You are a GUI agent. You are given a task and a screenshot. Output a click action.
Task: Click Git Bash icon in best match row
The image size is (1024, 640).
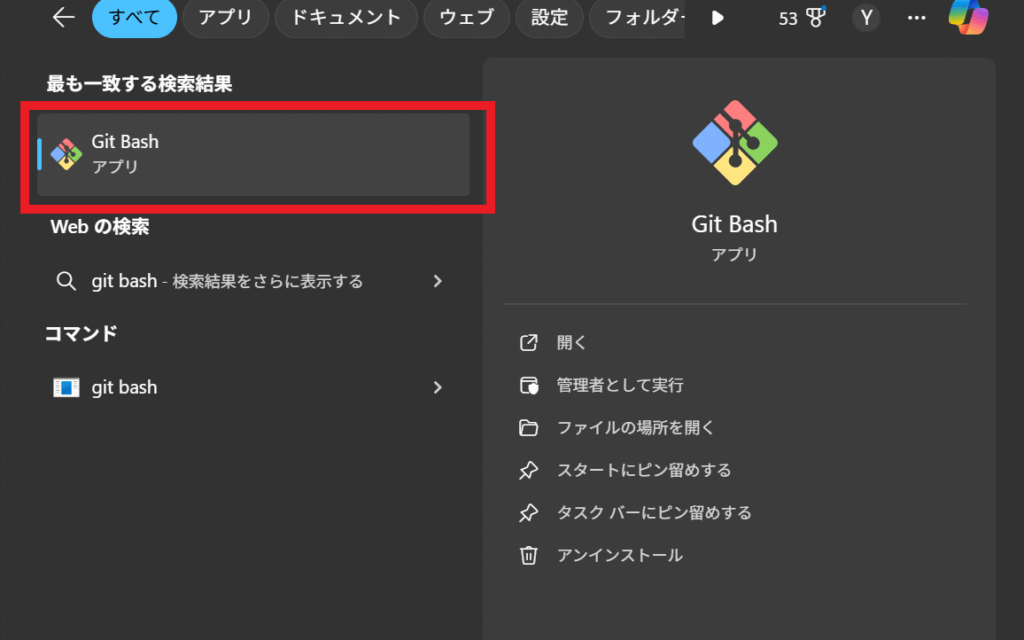tap(67, 155)
